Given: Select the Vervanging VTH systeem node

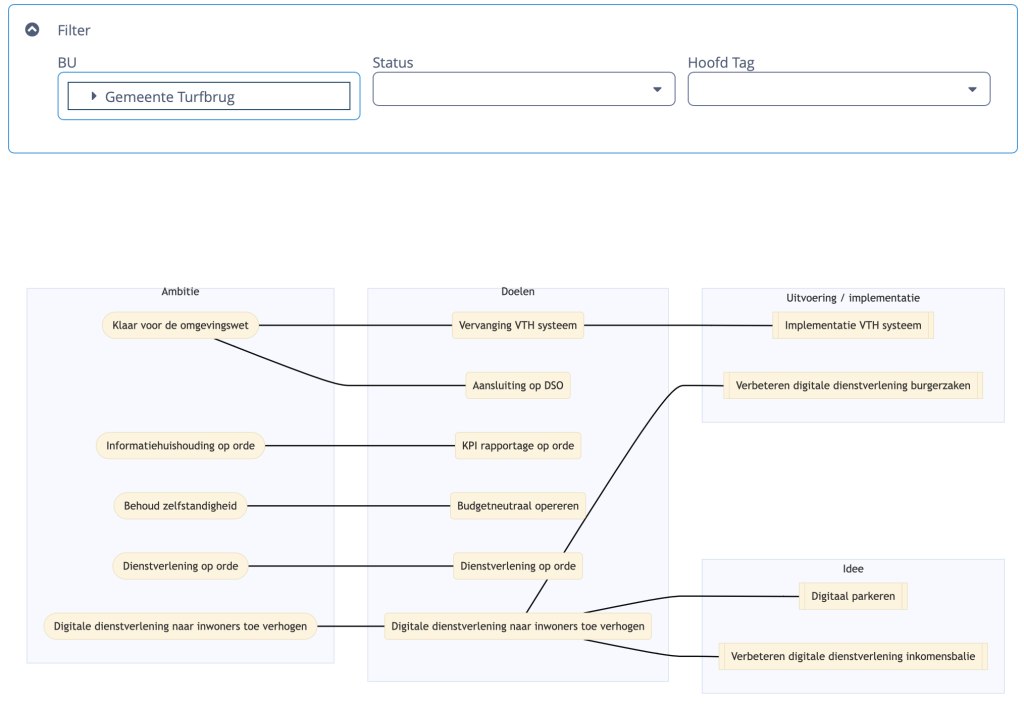Looking at the screenshot, I should 518,325.
